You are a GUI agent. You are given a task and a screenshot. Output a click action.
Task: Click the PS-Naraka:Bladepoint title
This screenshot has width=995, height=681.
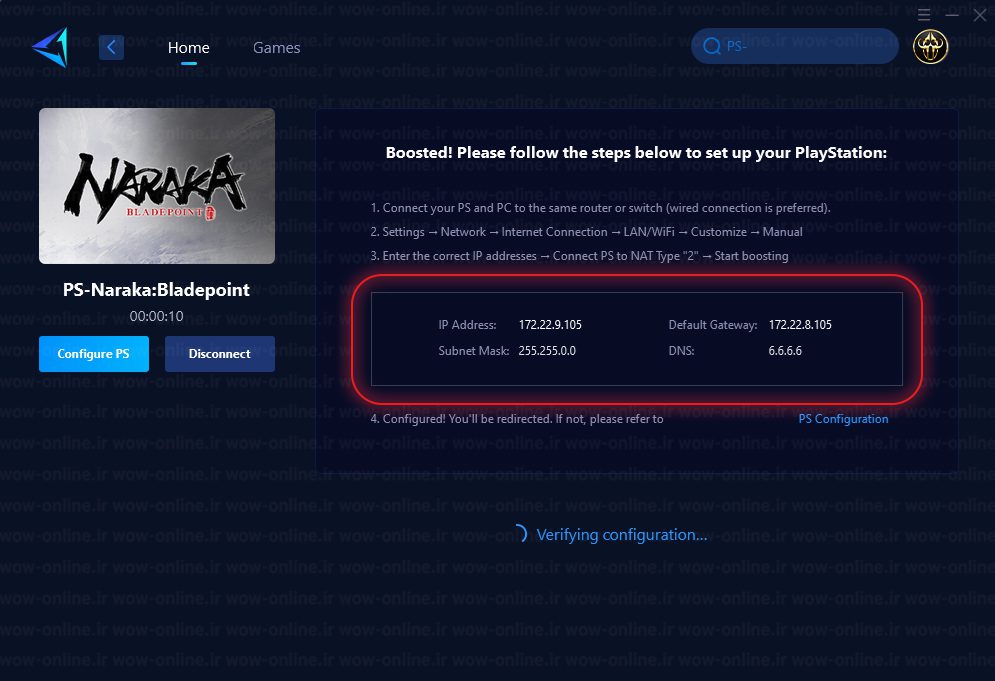156,290
